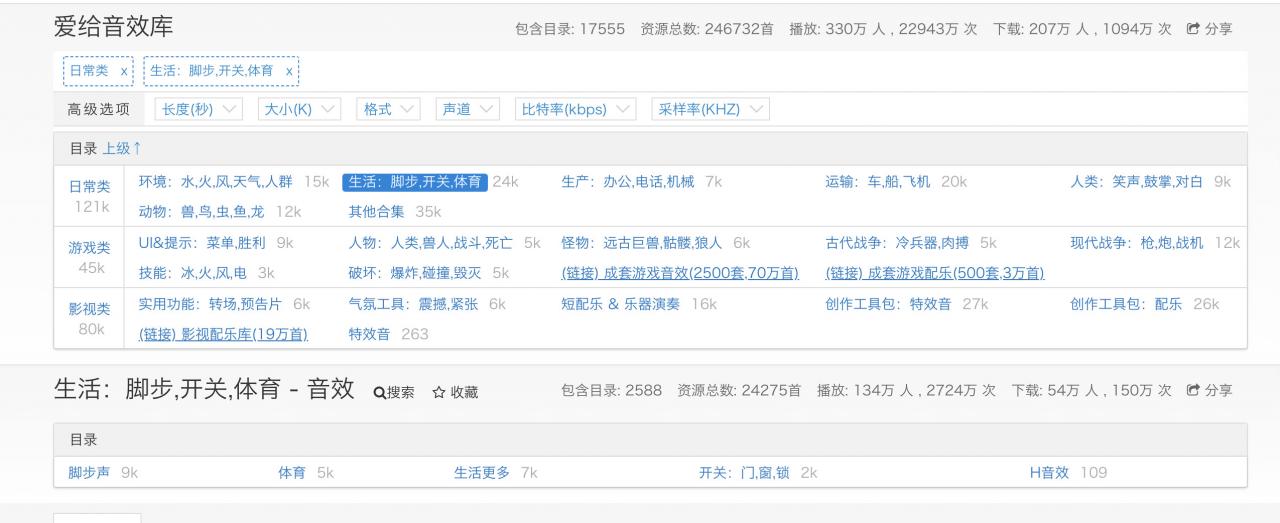Open the 体育 subdirectory
Viewport: 1280px width, 523px height.
tap(291, 472)
